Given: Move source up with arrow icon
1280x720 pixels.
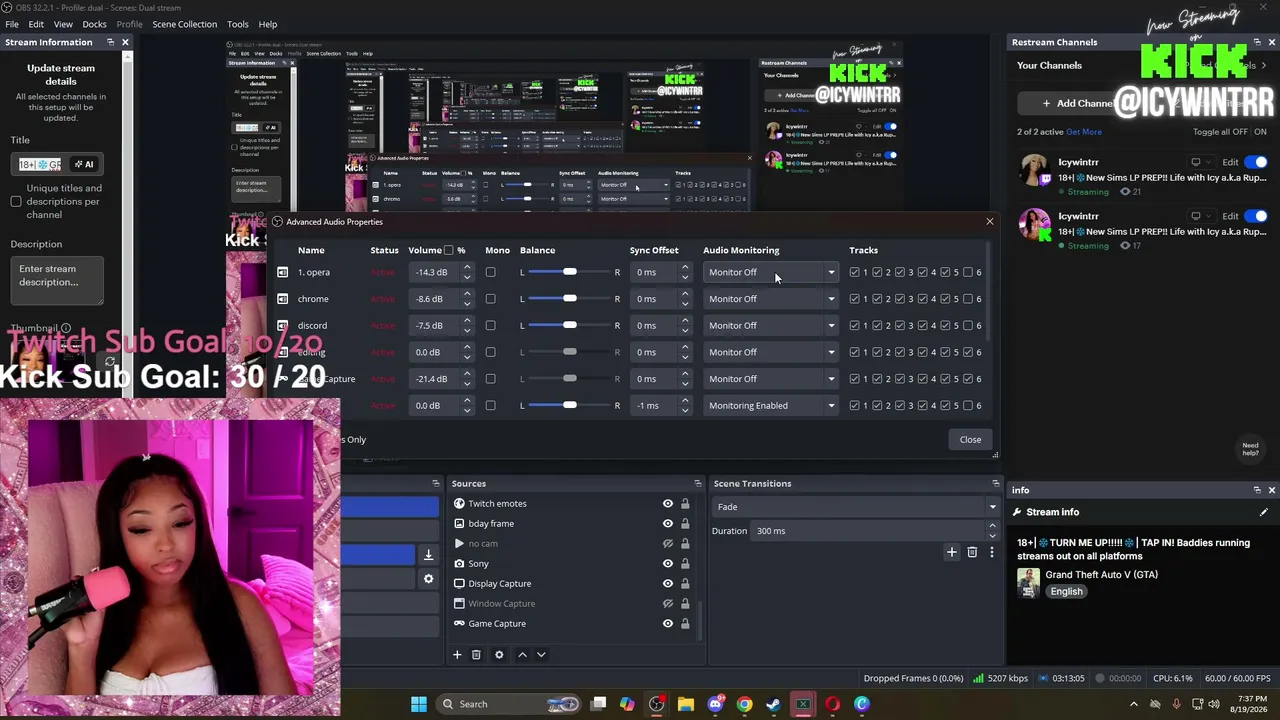Looking at the screenshot, I should pos(522,655).
